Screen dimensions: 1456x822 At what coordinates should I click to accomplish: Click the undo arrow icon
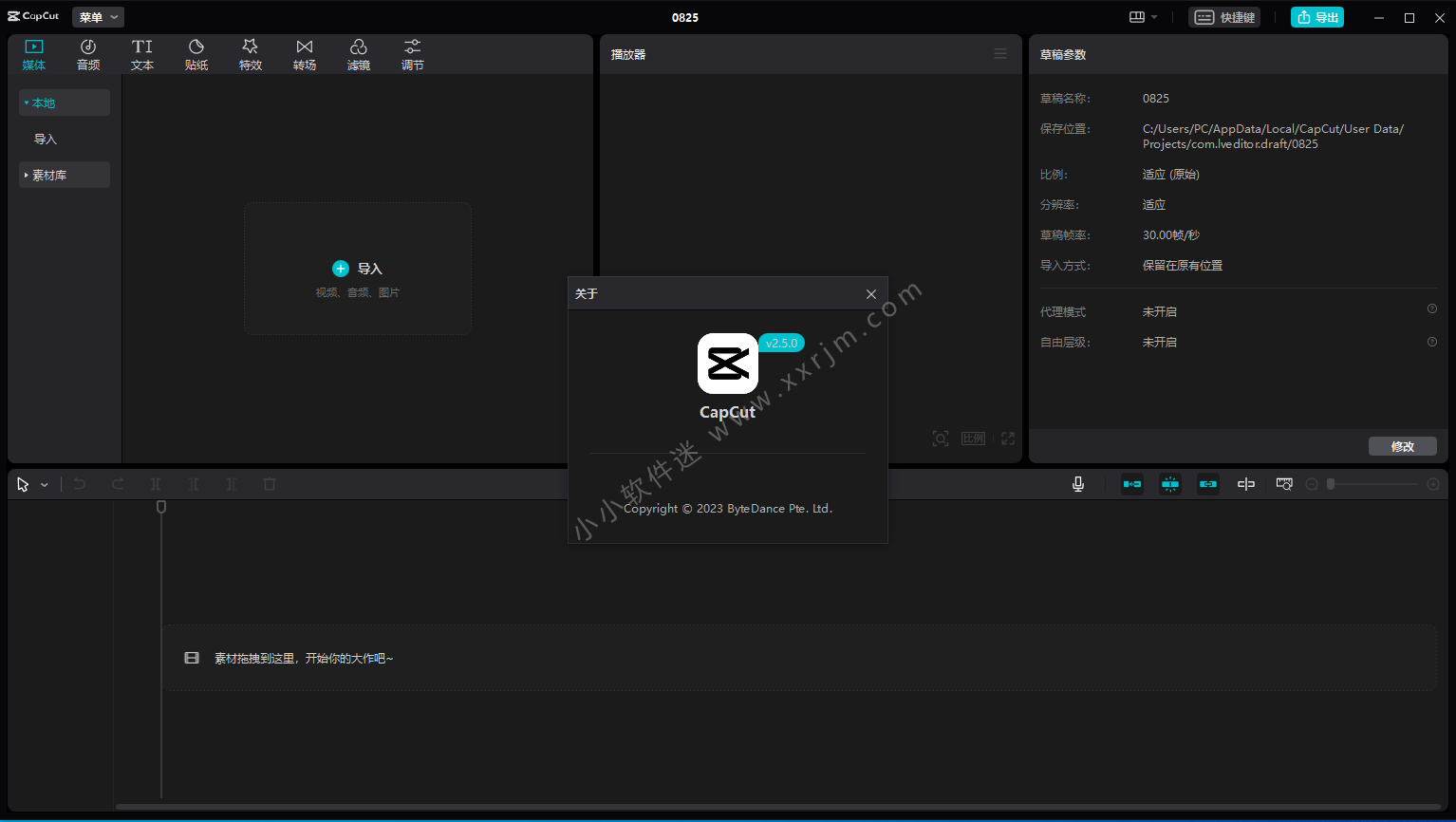(80, 484)
